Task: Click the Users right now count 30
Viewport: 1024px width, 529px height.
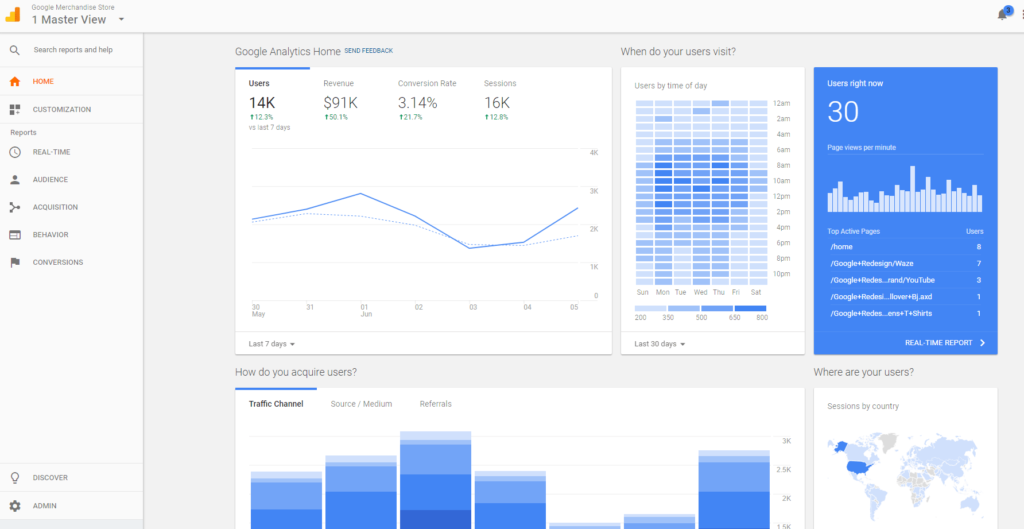Action: click(x=843, y=112)
